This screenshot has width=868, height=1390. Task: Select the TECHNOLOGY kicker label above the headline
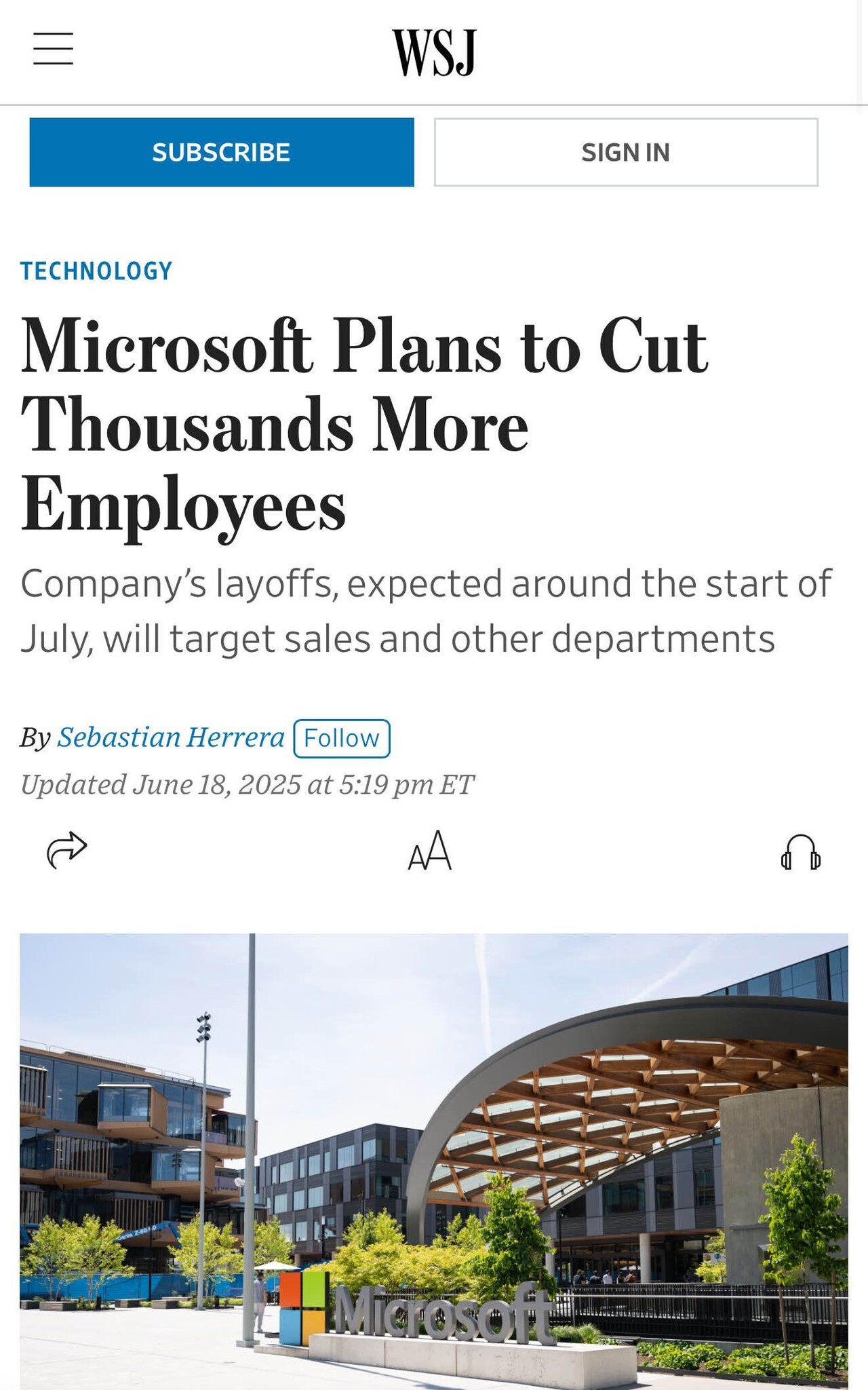95,271
